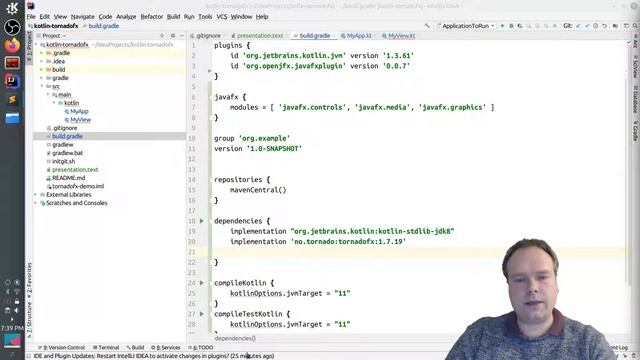Start debugging with the Debug bug icon
This screenshot has height=360, width=640.
[511, 26]
